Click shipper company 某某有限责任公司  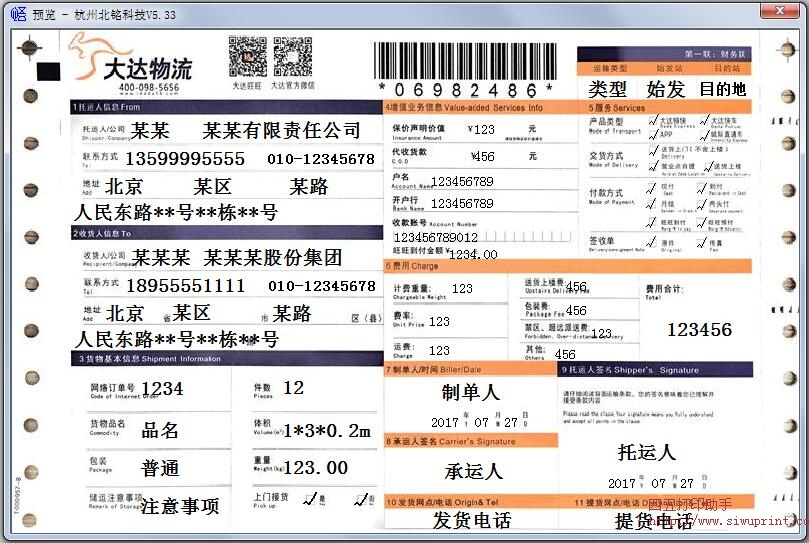click(281, 131)
